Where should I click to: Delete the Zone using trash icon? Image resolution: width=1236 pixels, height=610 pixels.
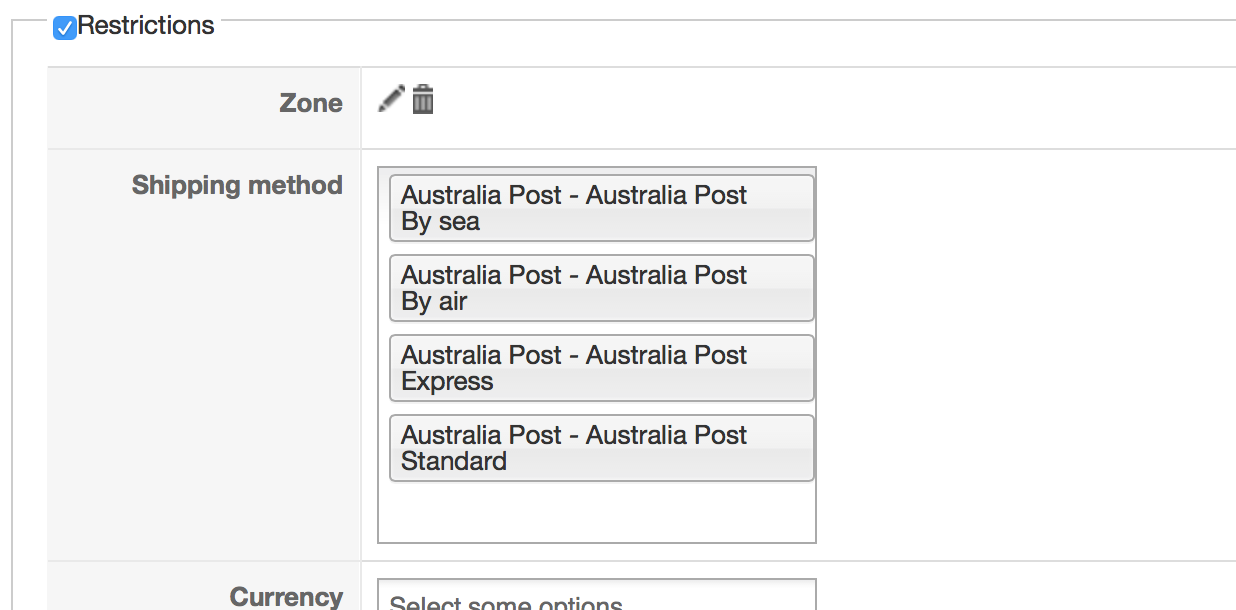pos(423,100)
